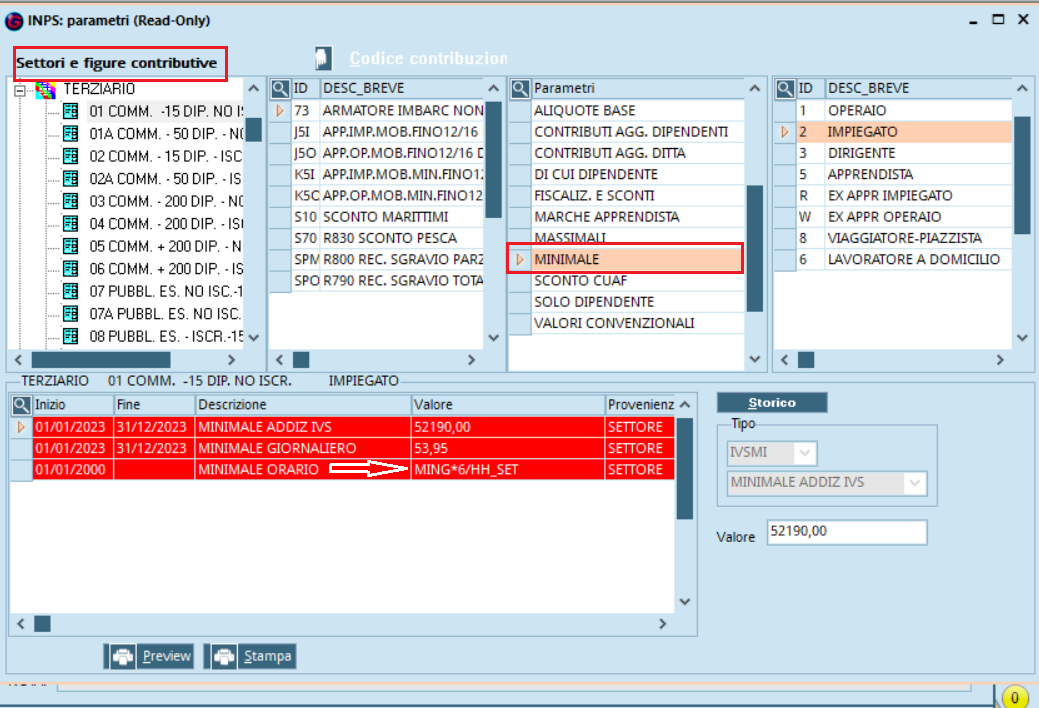Click the TERZIARIO sector color icon
The width and height of the screenshot is (1039, 708).
(x=46, y=89)
